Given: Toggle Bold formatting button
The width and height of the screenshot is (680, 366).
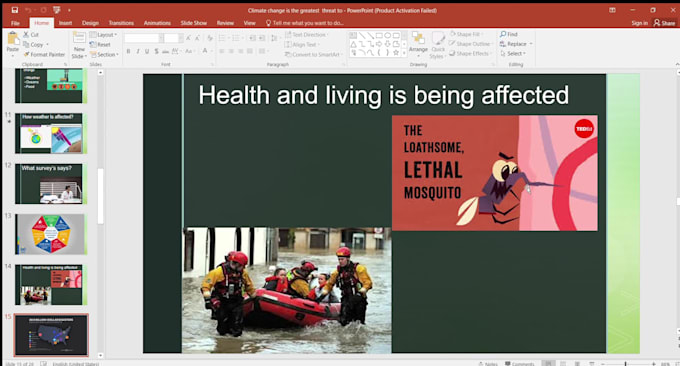Looking at the screenshot, I should 128,52.
